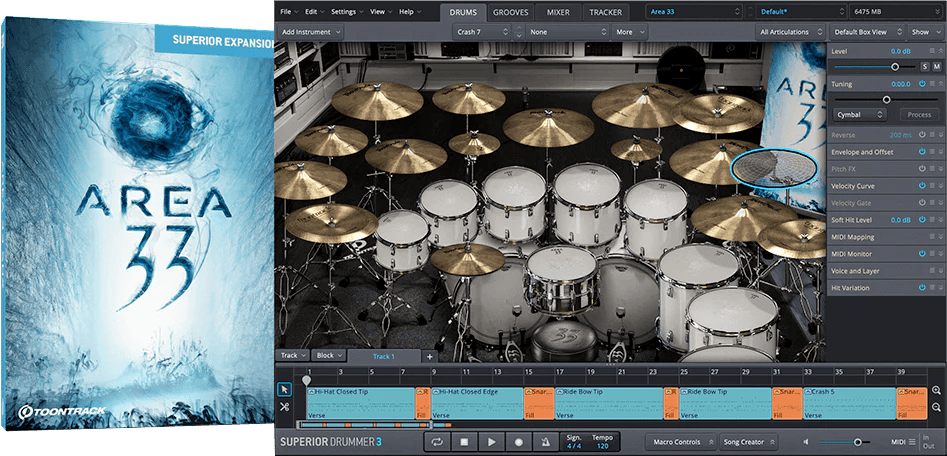Zoom in on the track timeline

(x=936, y=391)
